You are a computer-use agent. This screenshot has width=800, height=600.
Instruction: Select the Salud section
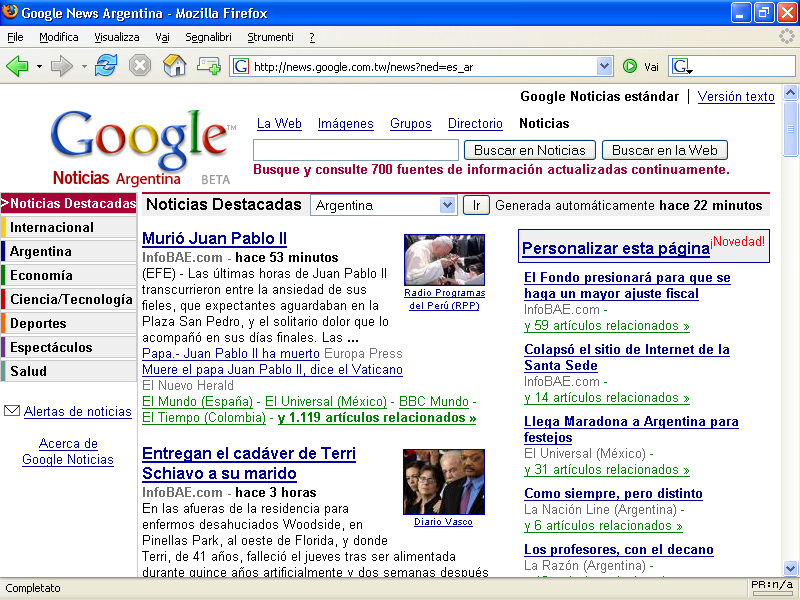[x=69, y=371]
